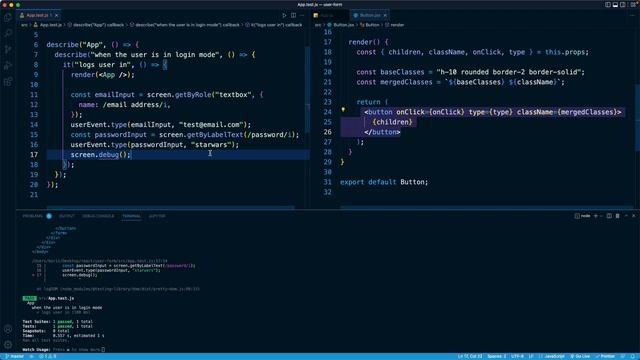Viewport: 640px width, 360px height.
Task: Click the lightbulb code action on line 24
Action: [343, 109]
